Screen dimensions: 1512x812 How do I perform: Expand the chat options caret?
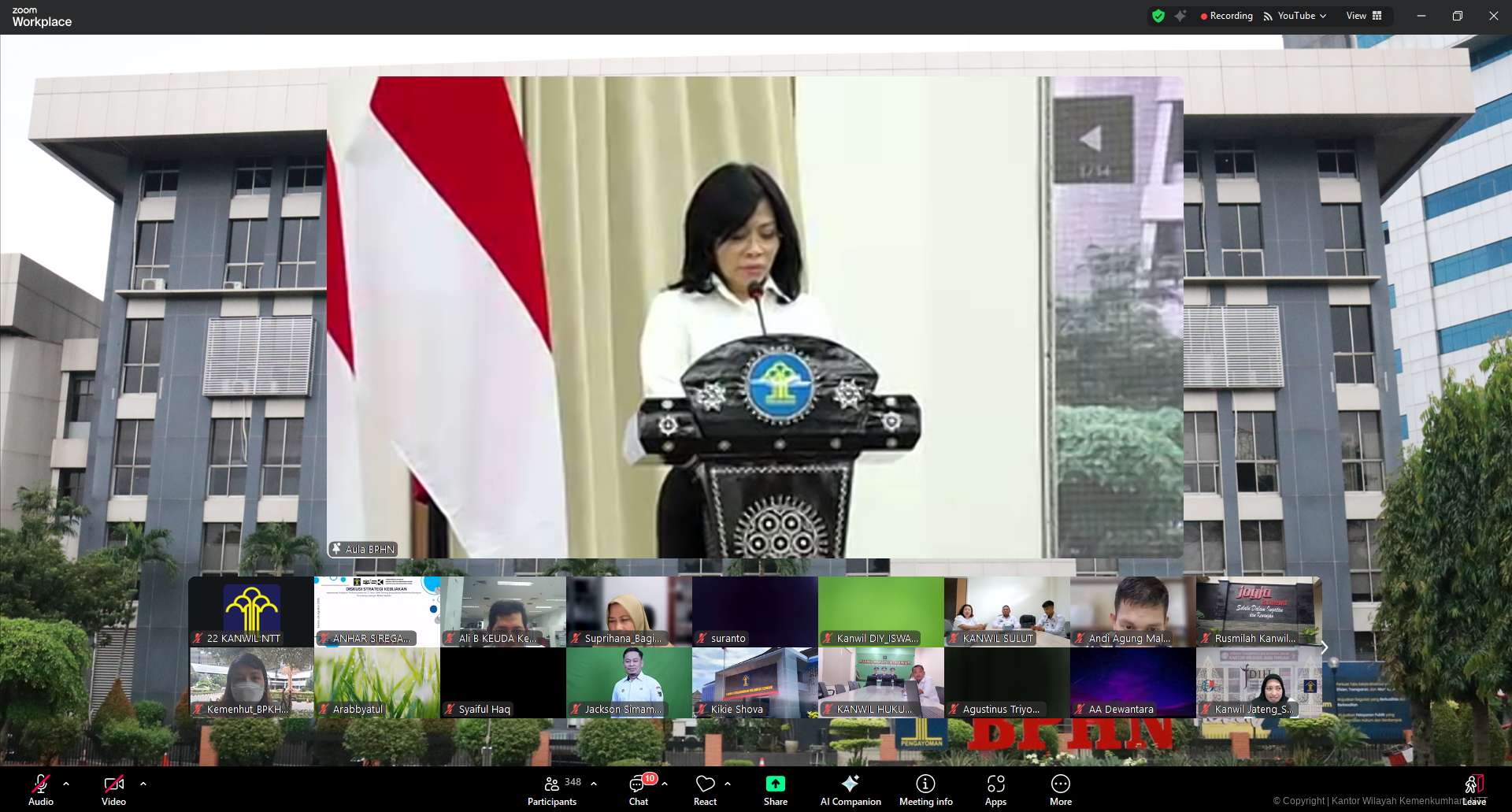(x=665, y=784)
